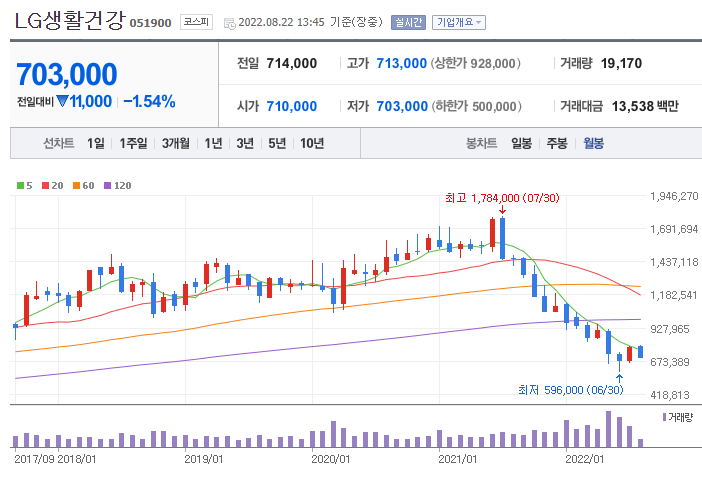Screen dimensions: 702x481
Task: Click the 최저 596,000 (06/30) low label
Action: pyautogui.click(x=570, y=390)
